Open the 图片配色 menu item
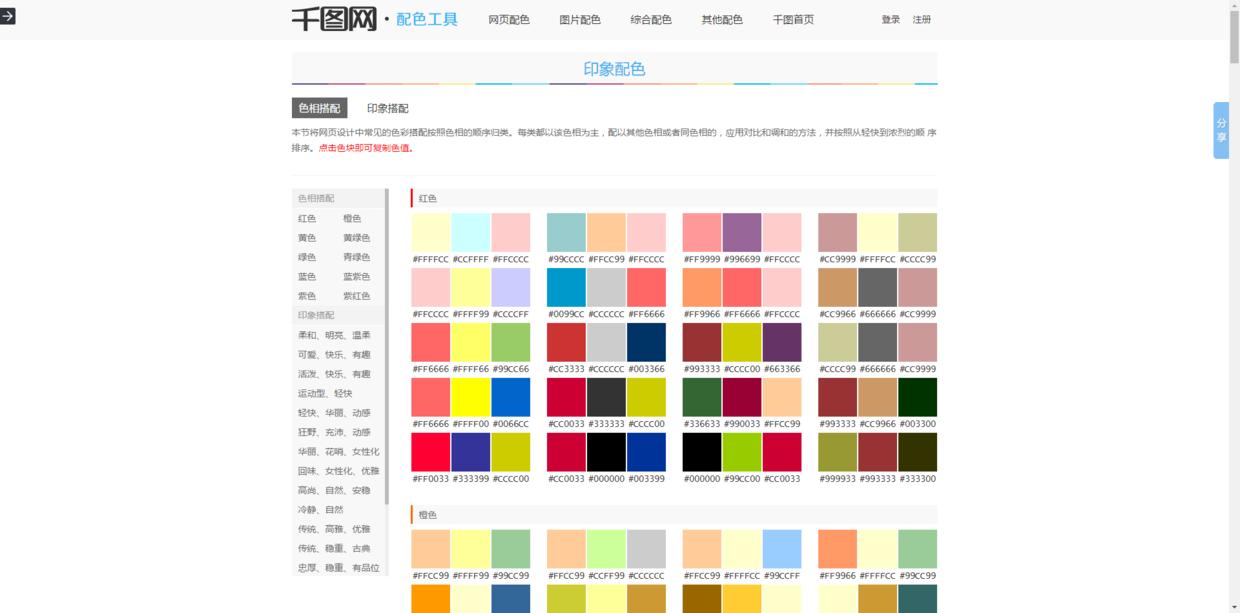The width and height of the screenshot is (1240, 613). pyautogui.click(x=578, y=18)
